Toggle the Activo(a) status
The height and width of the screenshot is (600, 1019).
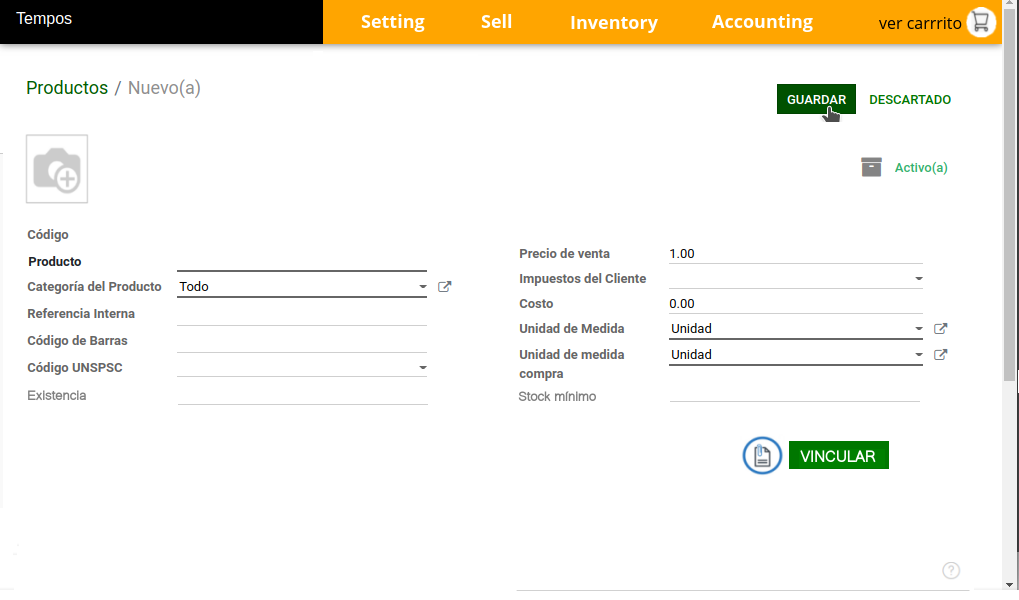(920, 168)
